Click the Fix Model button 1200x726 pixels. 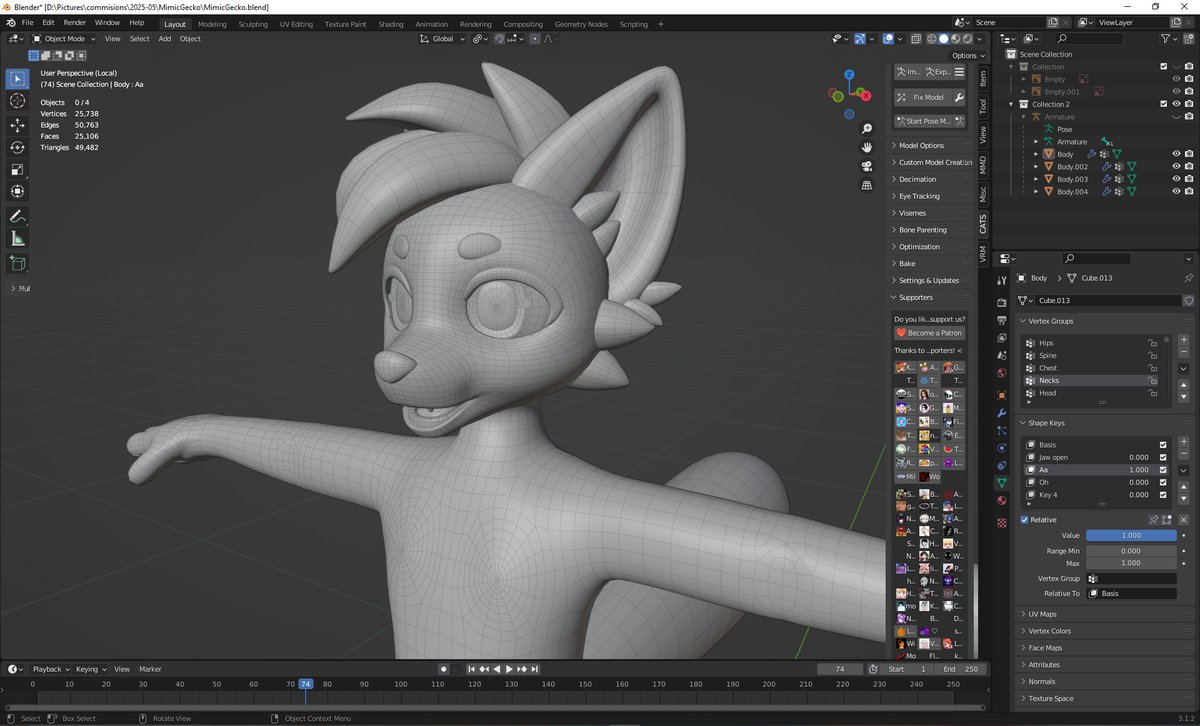[x=922, y=97]
